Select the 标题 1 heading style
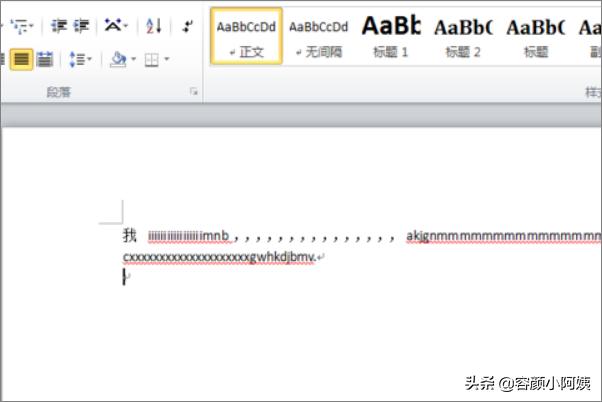This screenshot has width=602, height=402. click(391, 36)
